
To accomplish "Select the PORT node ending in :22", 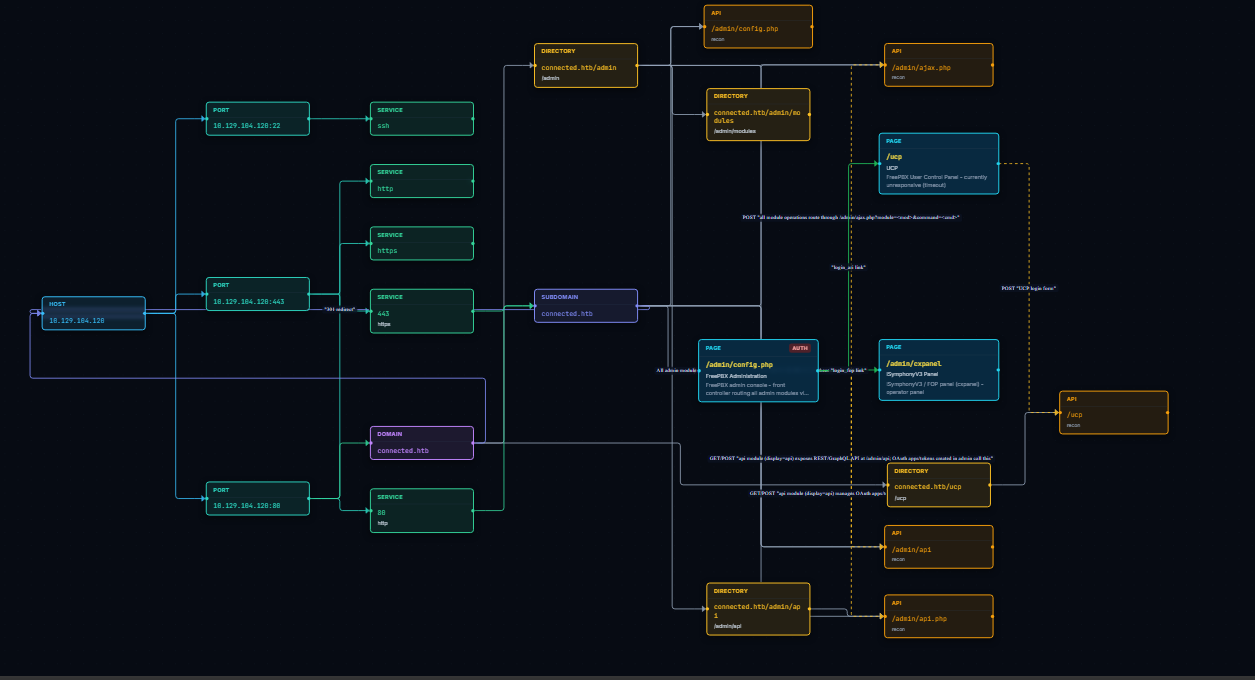I will (258, 118).
